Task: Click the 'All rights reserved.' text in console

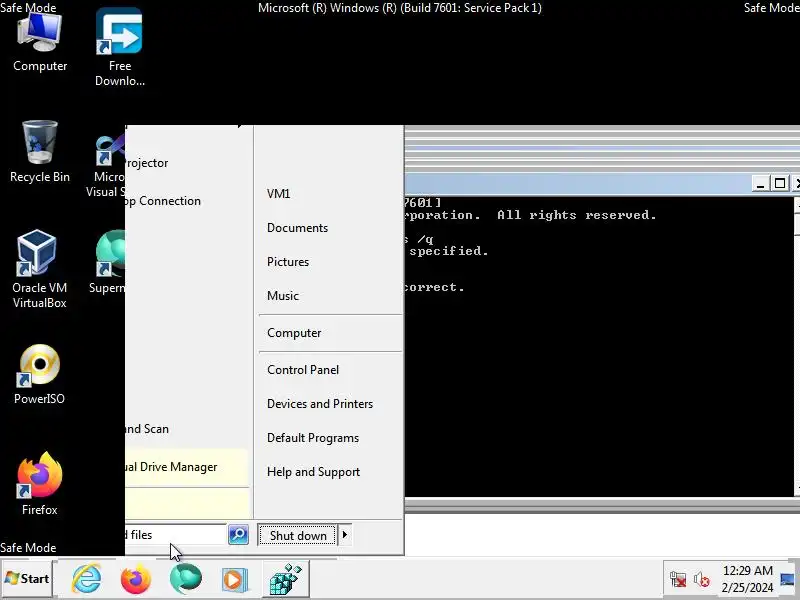Action: (x=577, y=215)
